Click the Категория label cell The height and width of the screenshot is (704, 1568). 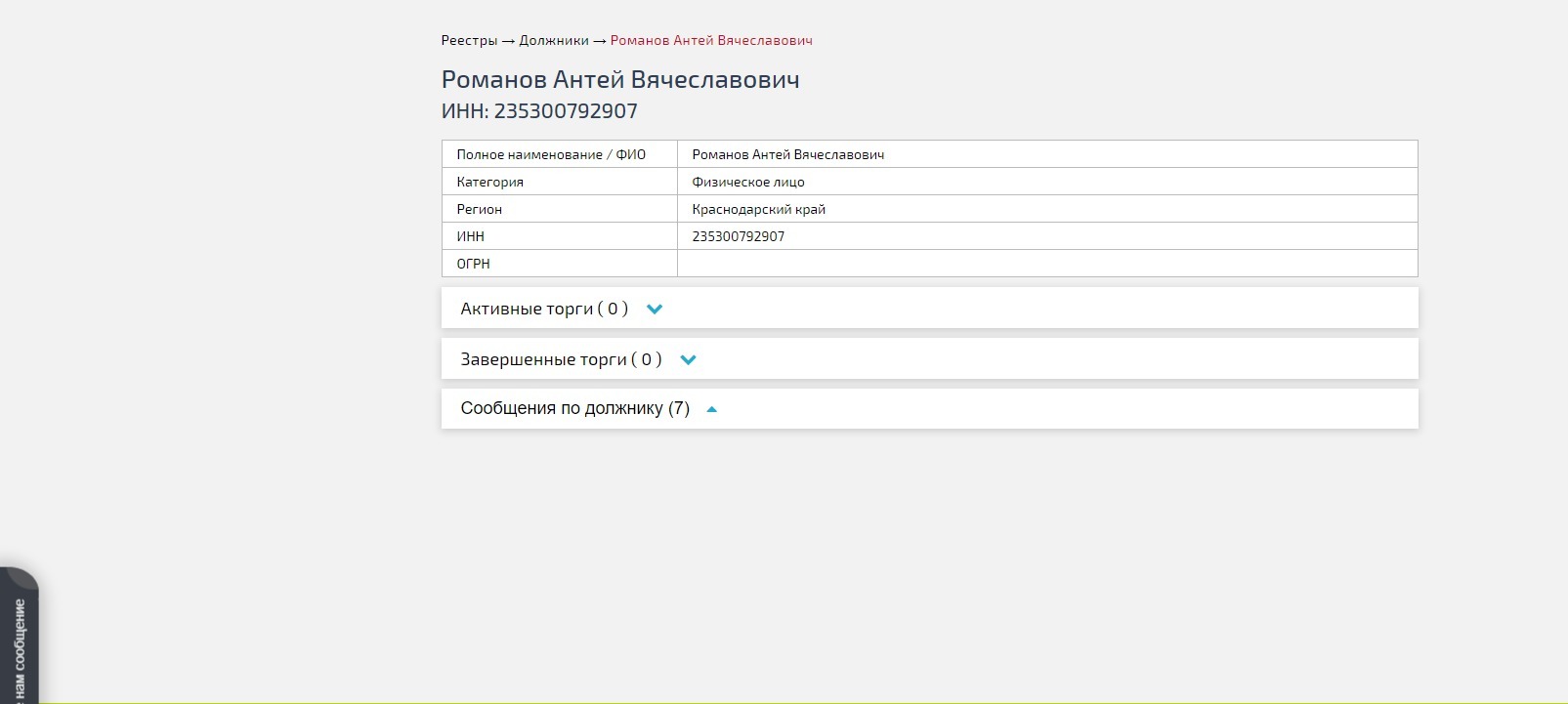click(490, 182)
